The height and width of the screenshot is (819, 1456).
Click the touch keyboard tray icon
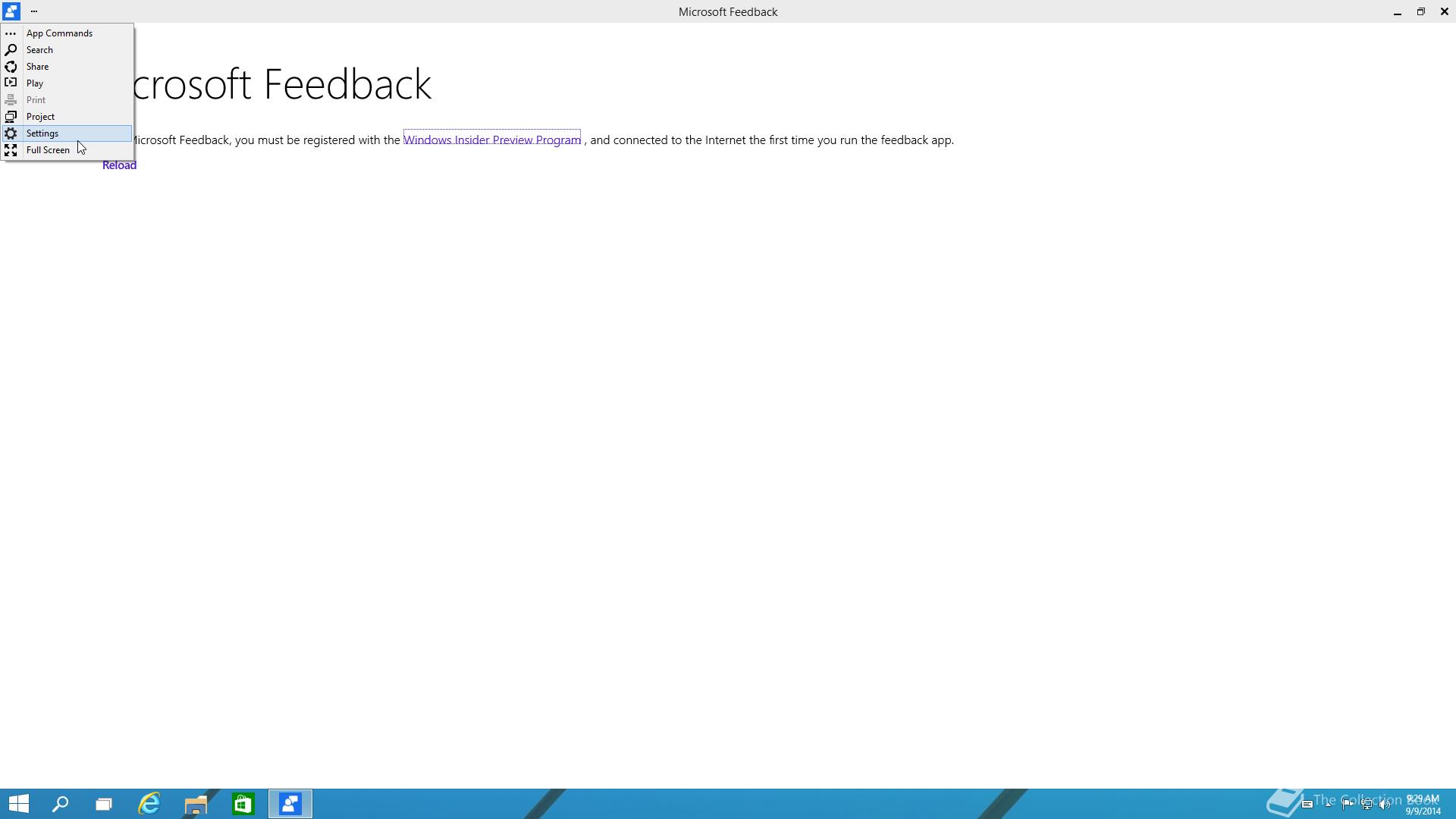(1307, 805)
